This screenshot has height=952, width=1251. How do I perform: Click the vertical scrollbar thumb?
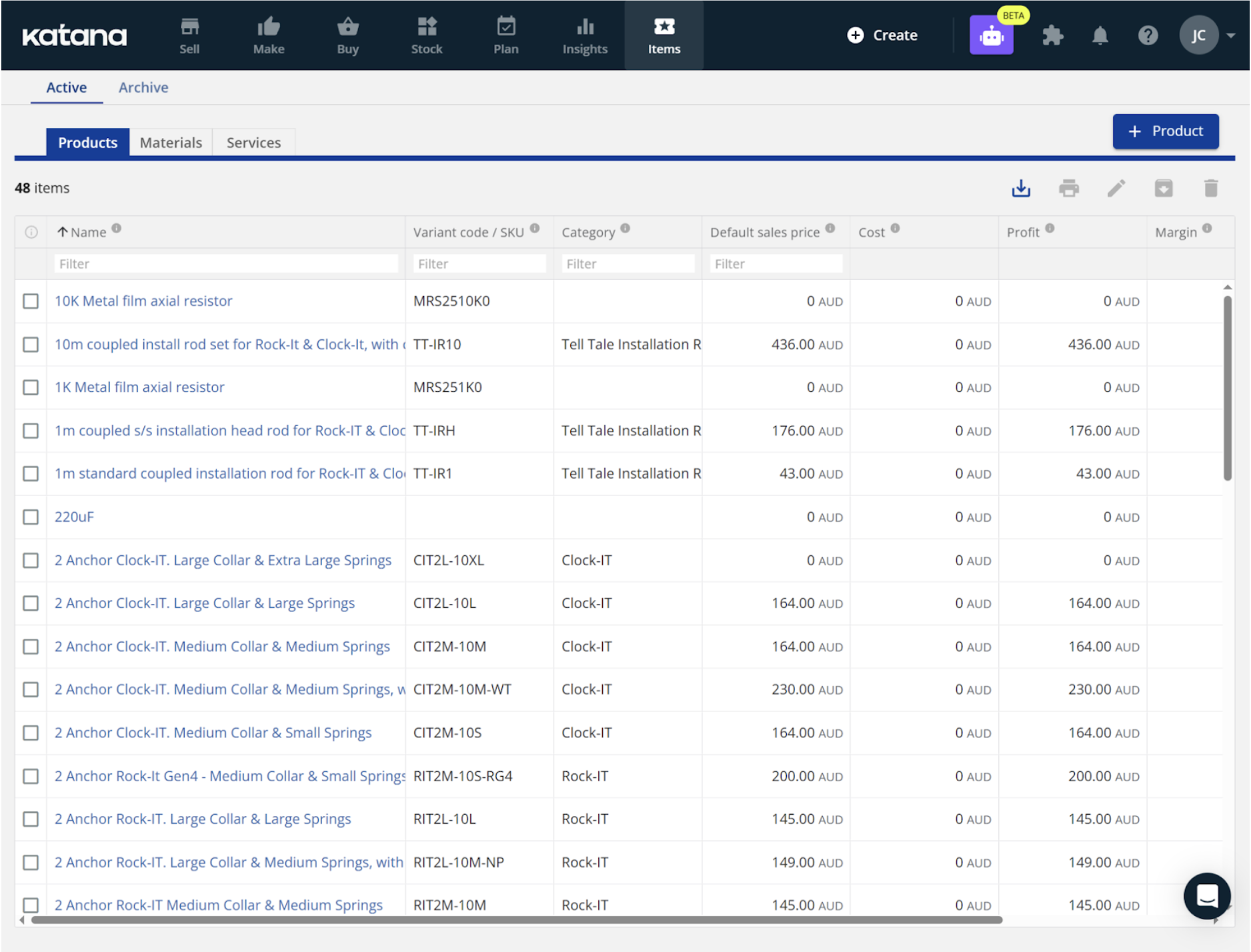coord(1227,388)
